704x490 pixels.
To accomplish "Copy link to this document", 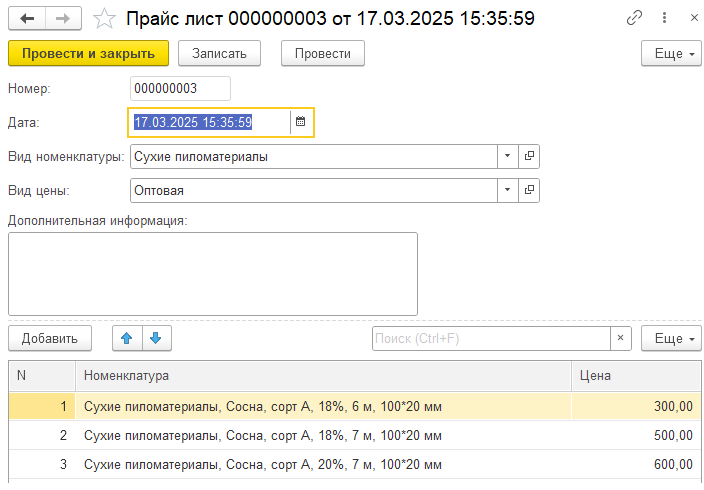I will click(x=634, y=18).
